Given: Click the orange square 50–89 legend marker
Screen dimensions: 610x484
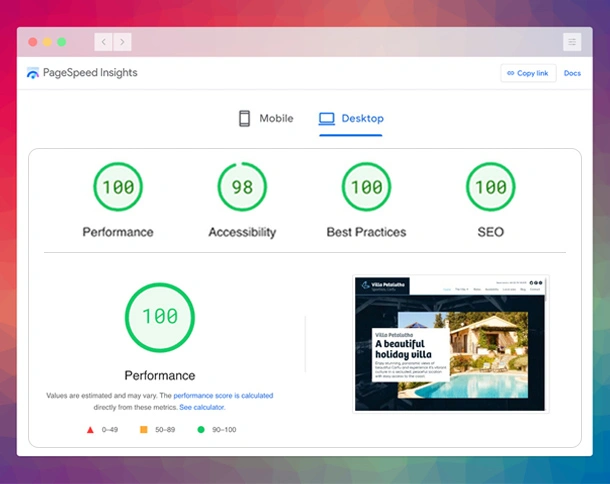Looking at the screenshot, I should coord(144,430).
